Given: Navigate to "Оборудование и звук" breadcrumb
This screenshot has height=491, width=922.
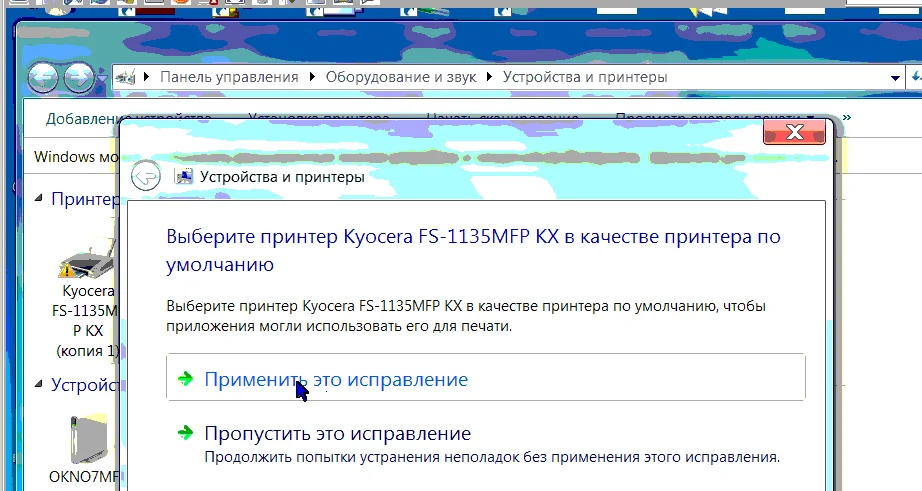Looking at the screenshot, I should click(x=401, y=77).
